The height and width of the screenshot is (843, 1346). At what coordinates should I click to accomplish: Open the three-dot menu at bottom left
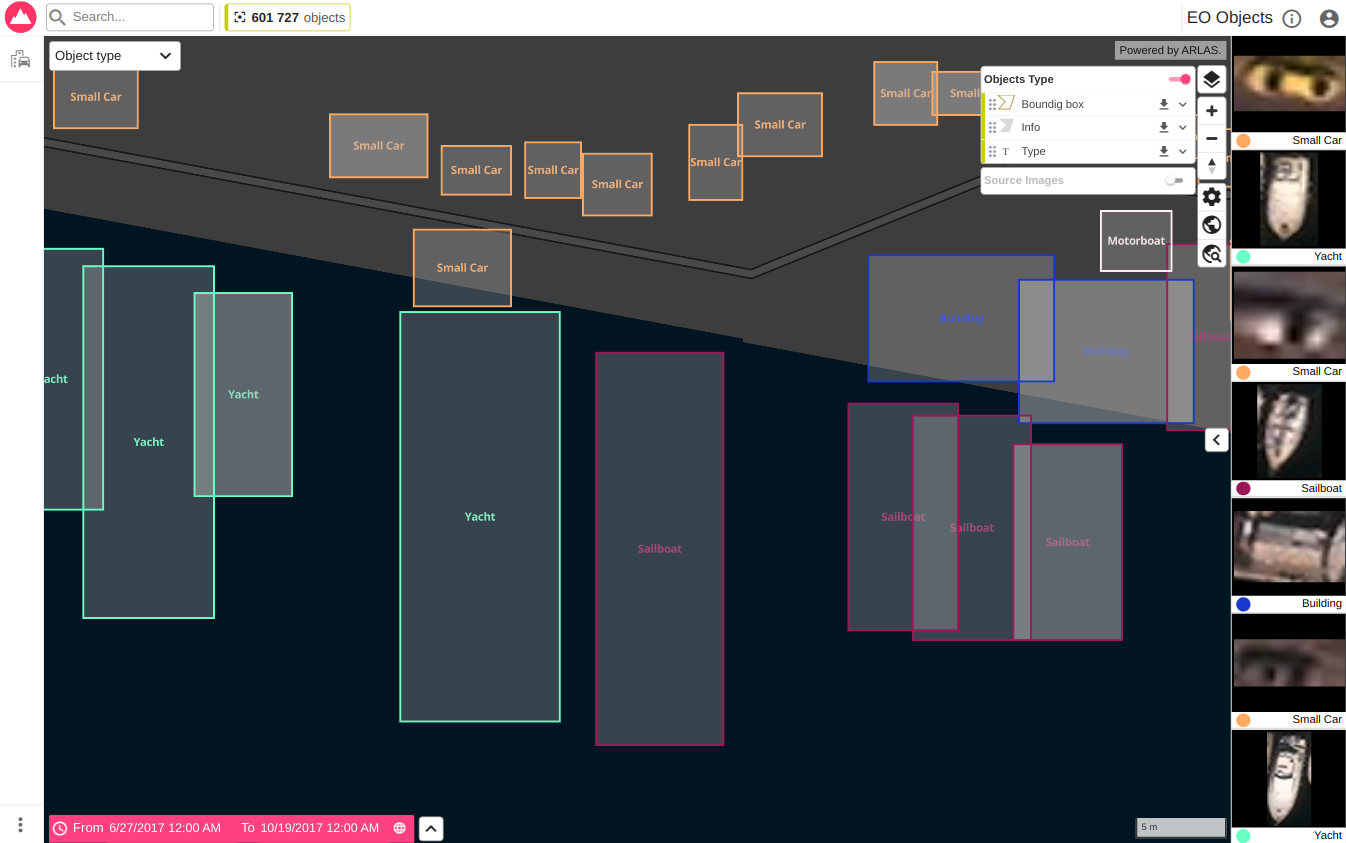pyautogui.click(x=20, y=823)
